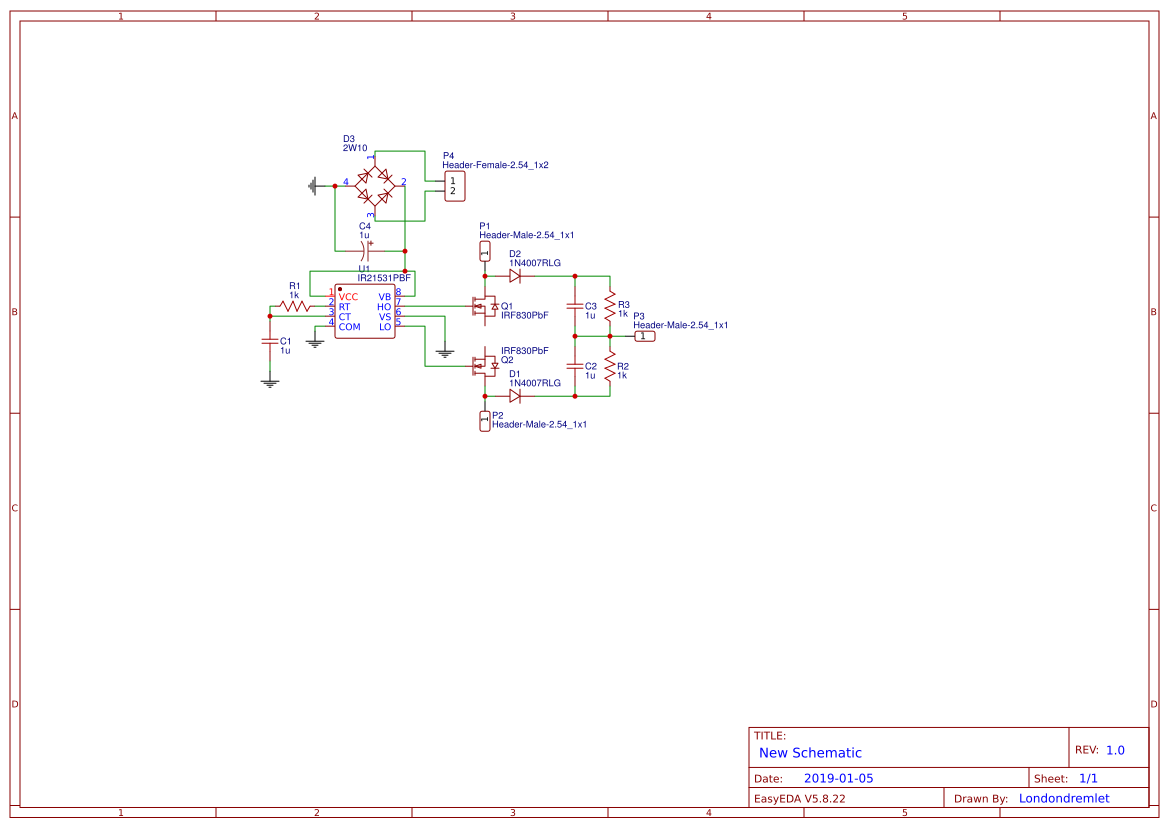This screenshot has height=828, width=1169.
Task: Select header pin P3 on the right
Action: pyautogui.click(x=644, y=337)
